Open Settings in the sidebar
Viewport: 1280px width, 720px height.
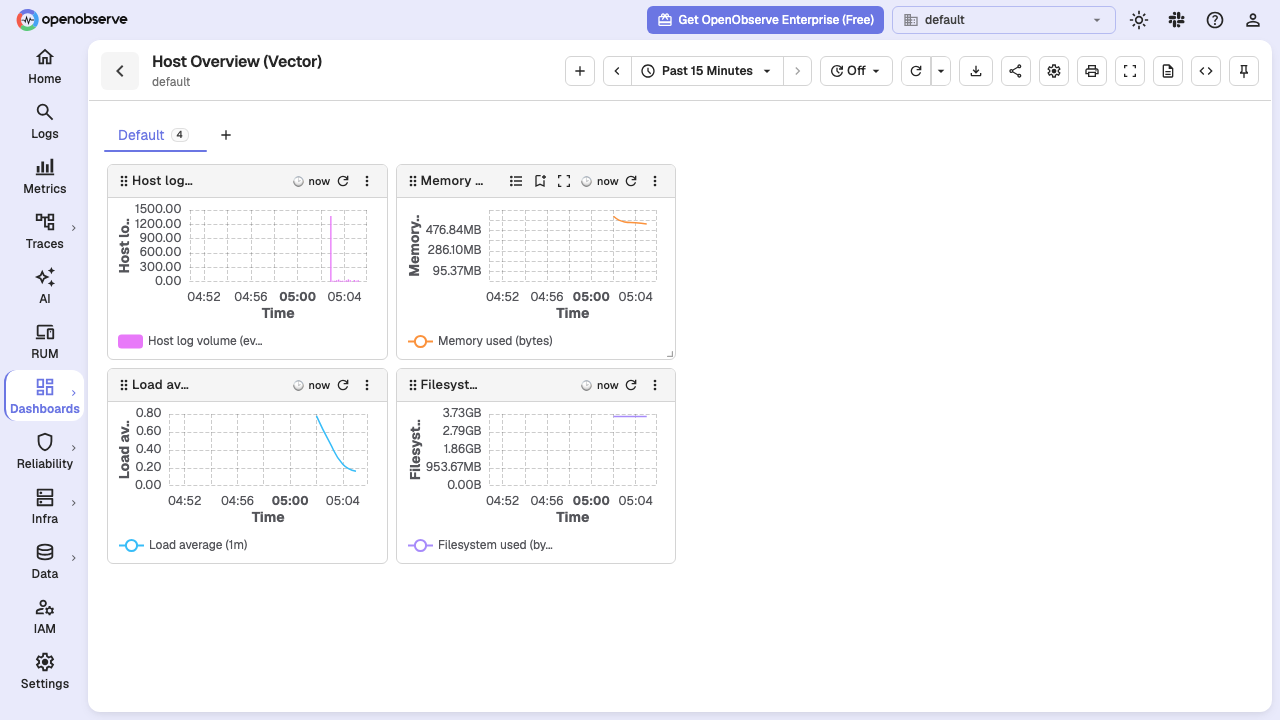click(x=45, y=672)
